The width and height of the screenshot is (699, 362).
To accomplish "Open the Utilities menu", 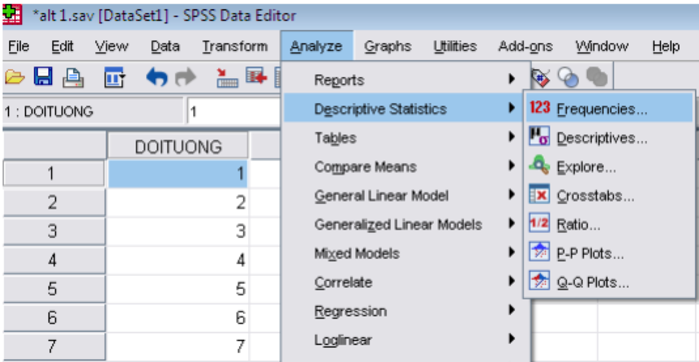I will point(455,46).
